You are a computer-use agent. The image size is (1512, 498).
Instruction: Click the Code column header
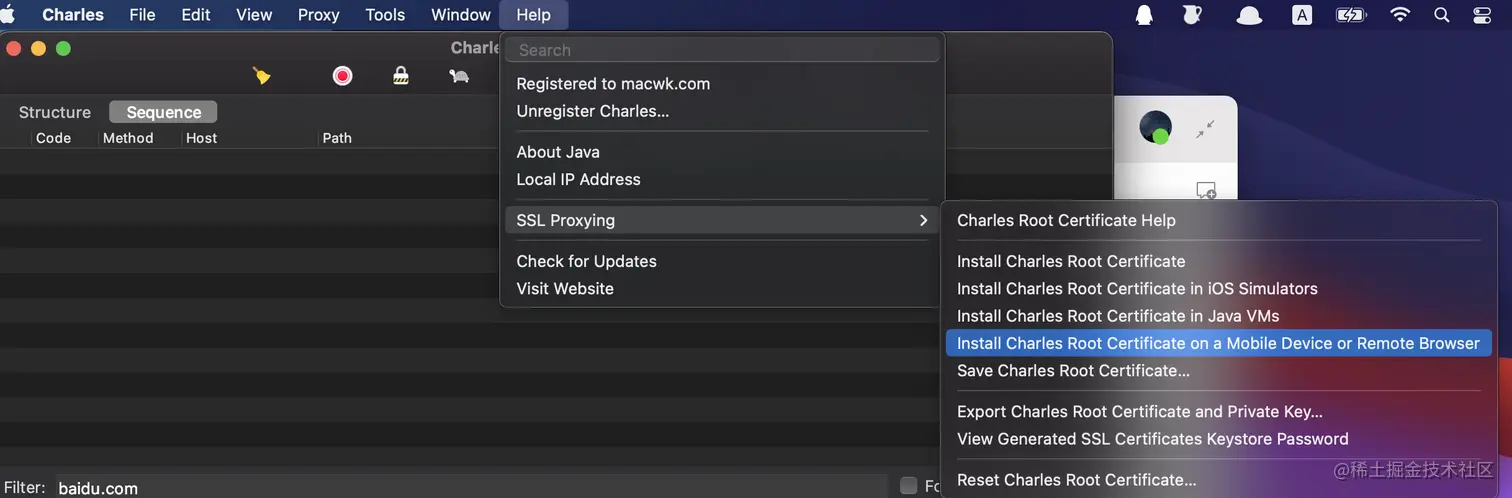(53, 138)
